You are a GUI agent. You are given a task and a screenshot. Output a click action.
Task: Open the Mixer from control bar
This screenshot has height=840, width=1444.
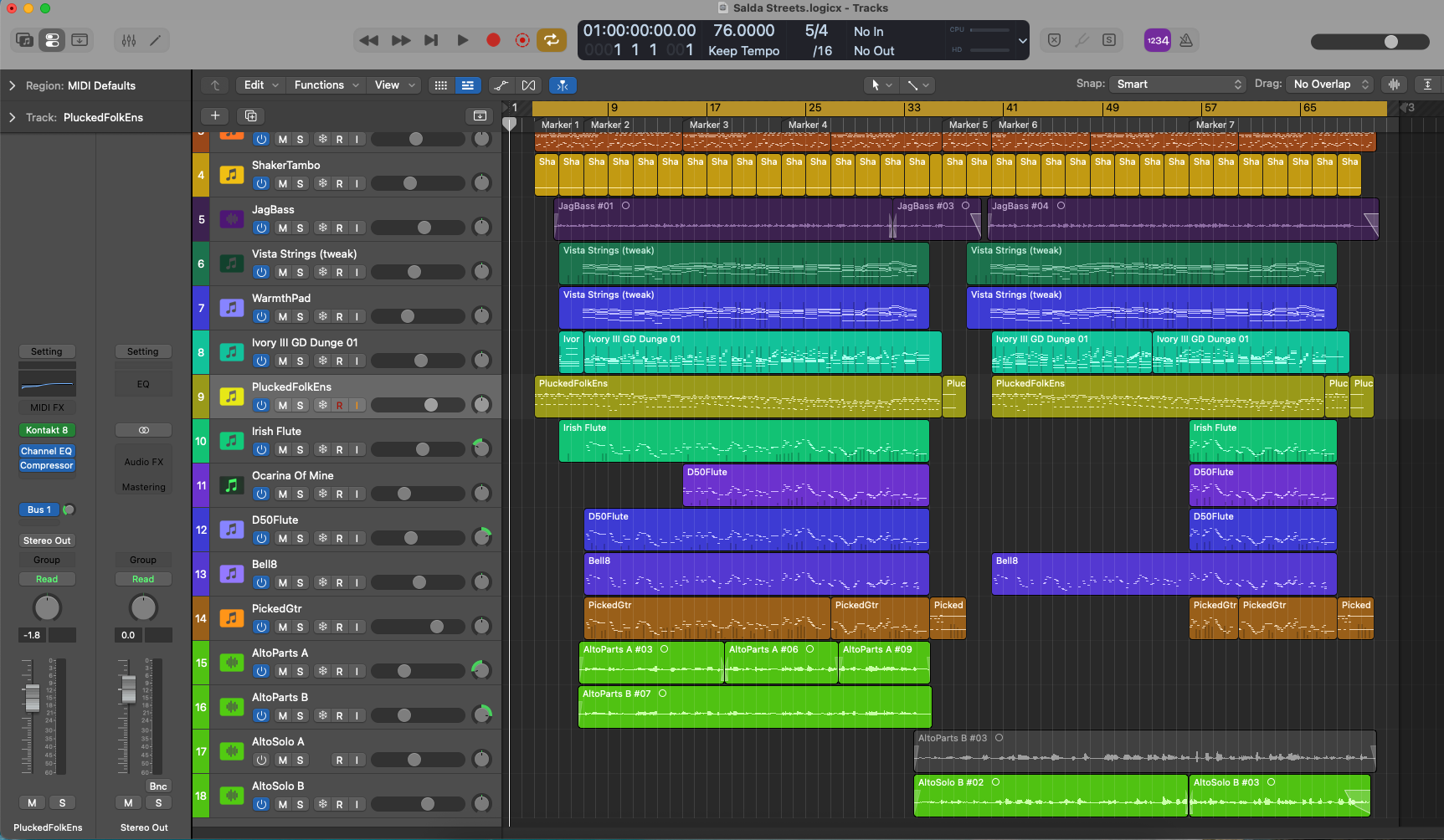(129, 40)
